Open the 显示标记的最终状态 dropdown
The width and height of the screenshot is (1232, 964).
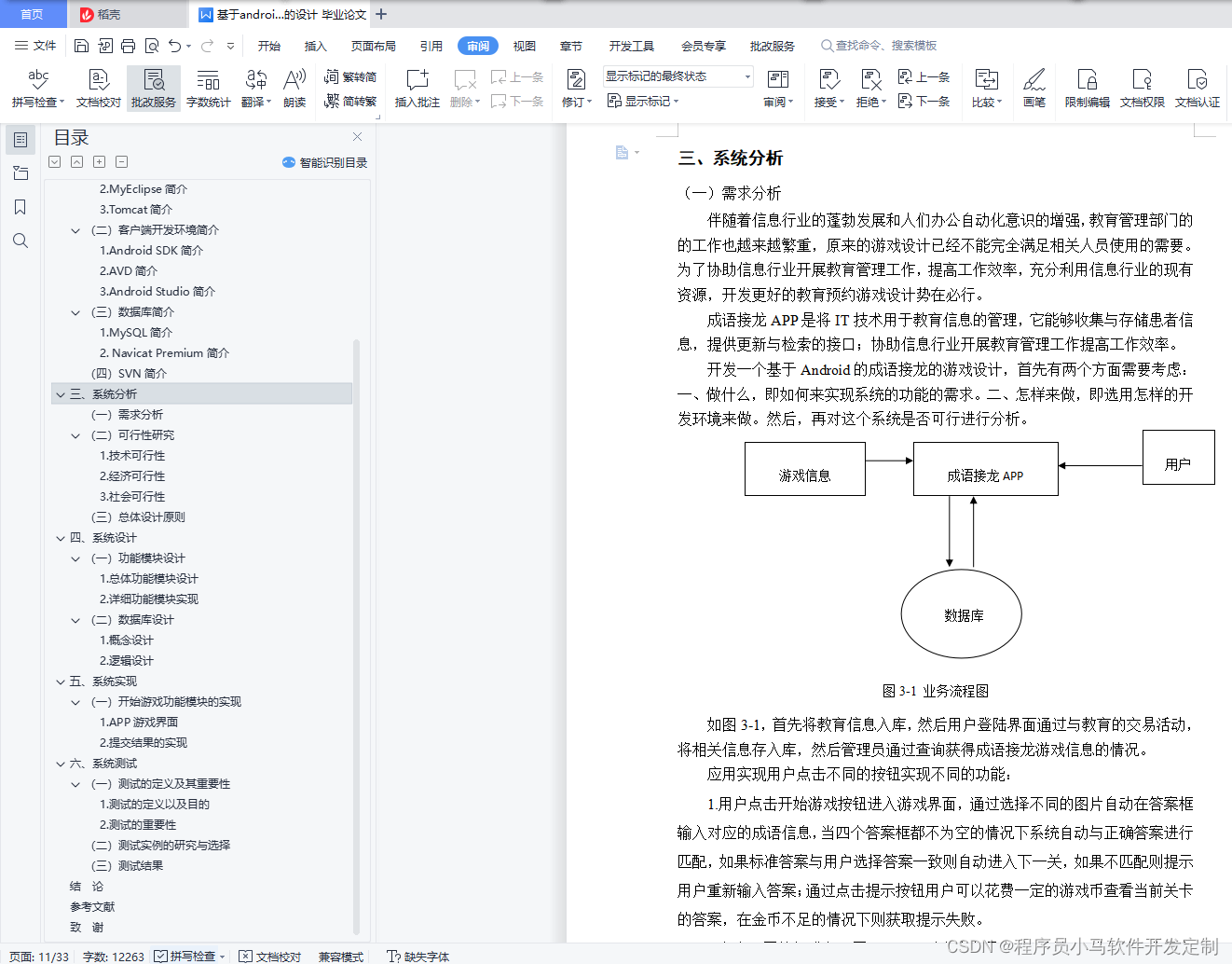pyautogui.click(x=678, y=76)
